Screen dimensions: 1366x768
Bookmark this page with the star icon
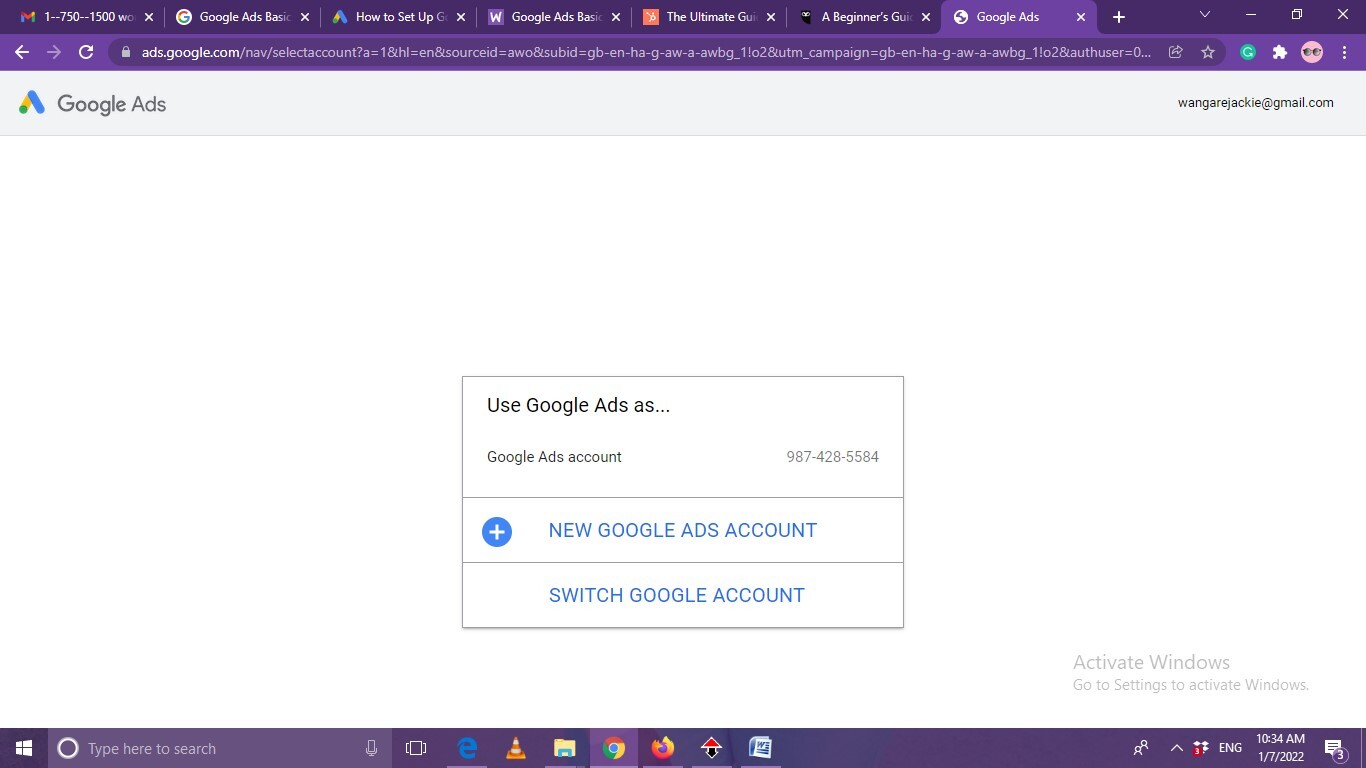click(1208, 52)
